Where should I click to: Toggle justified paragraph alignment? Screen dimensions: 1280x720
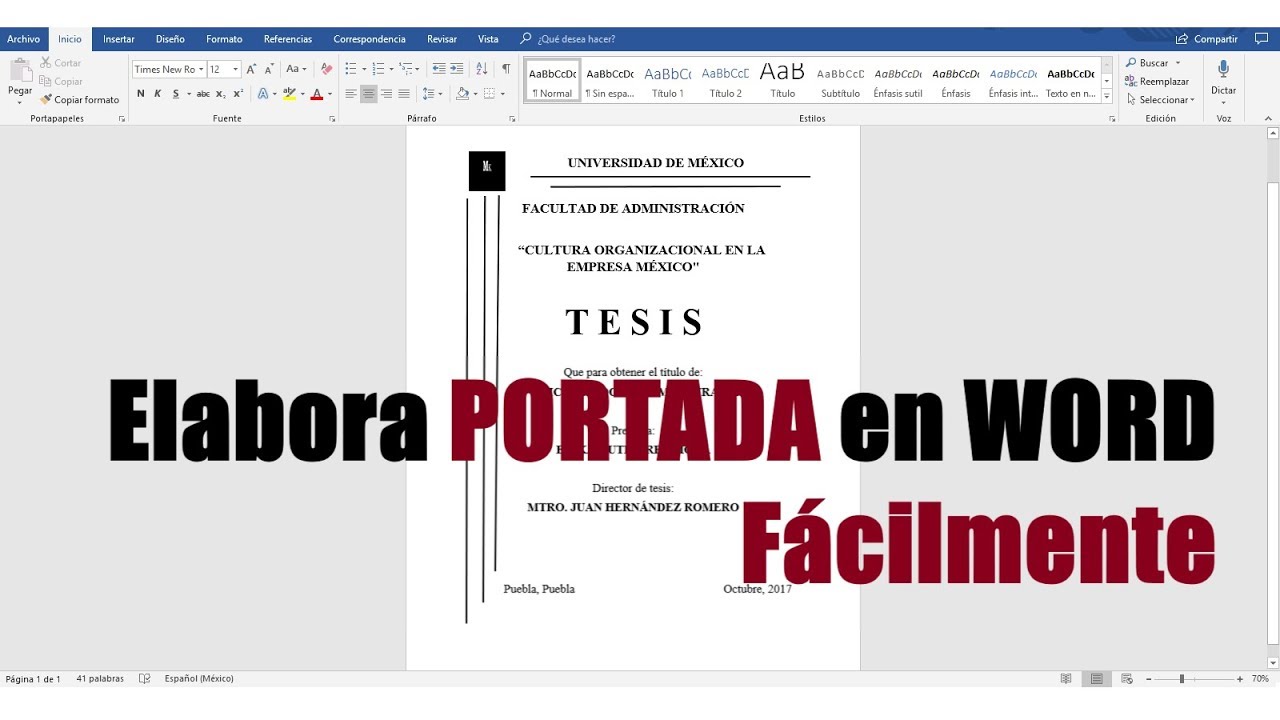(x=404, y=93)
